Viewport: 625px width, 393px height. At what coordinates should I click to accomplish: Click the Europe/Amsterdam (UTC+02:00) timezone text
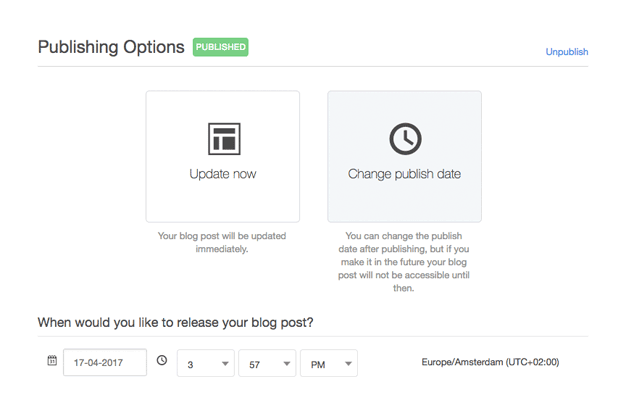click(x=490, y=362)
